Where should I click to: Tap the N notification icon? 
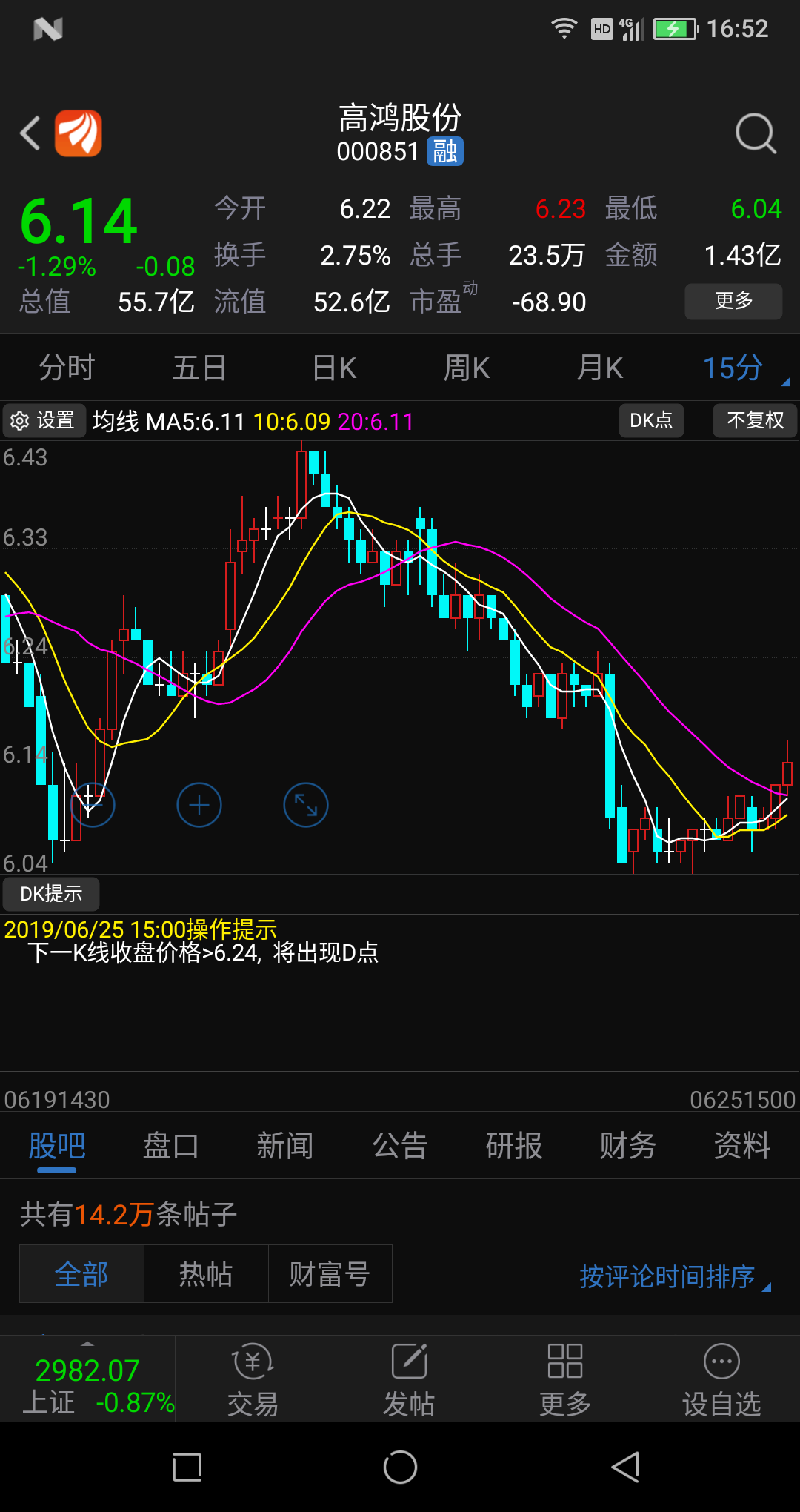click(48, 30)
